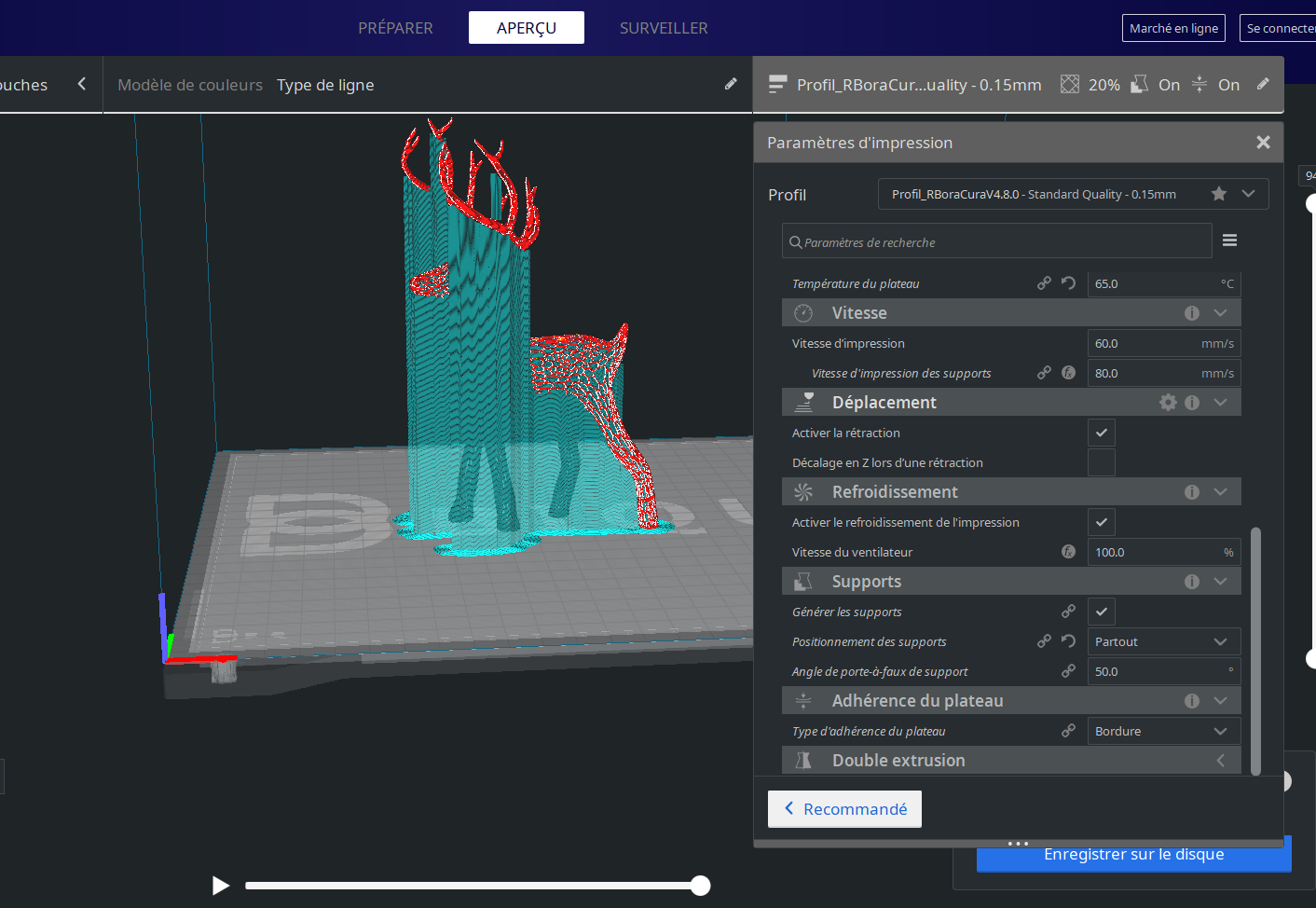Click the pencil icon next to Type de ligne
The width and height of the screenshot is (1316, 908).
pos(731,84)
